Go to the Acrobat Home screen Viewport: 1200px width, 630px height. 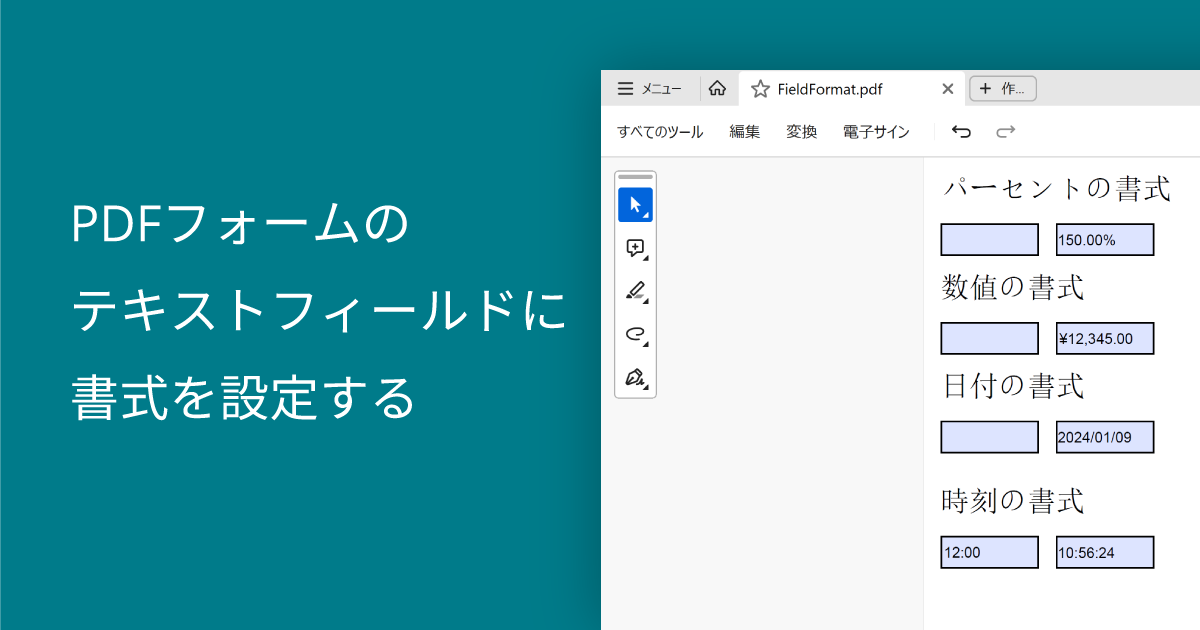point(718,88)
